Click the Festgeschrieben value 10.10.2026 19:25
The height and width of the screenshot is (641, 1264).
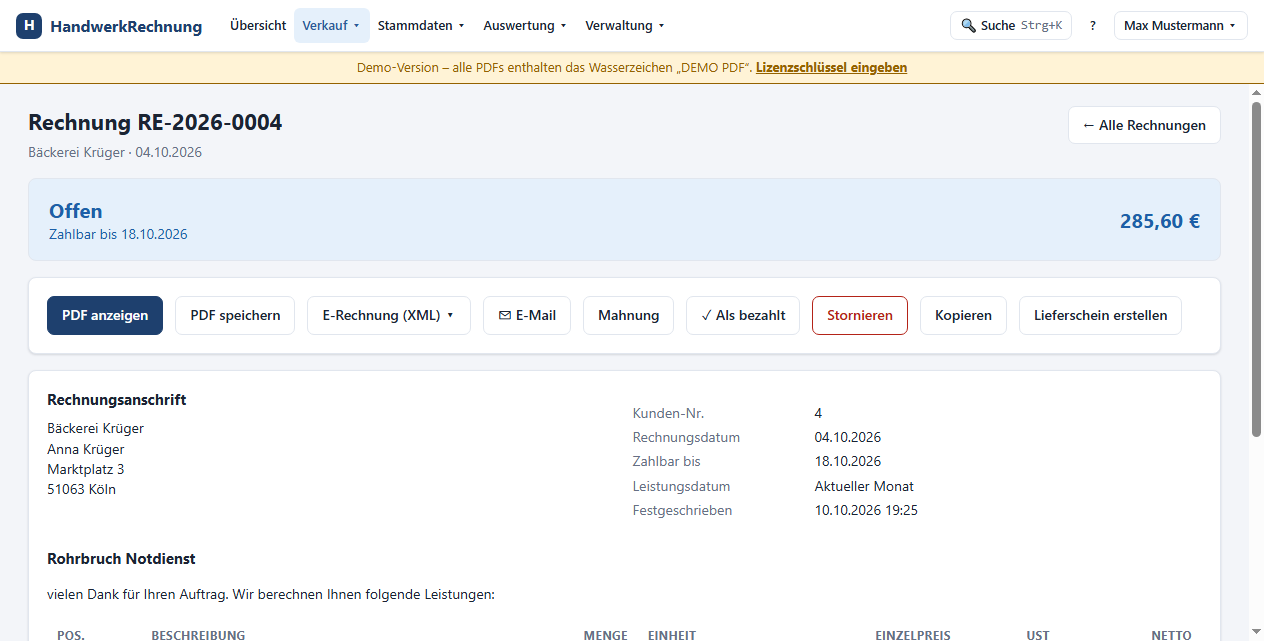pyautogui.click(x=866, y=510)
